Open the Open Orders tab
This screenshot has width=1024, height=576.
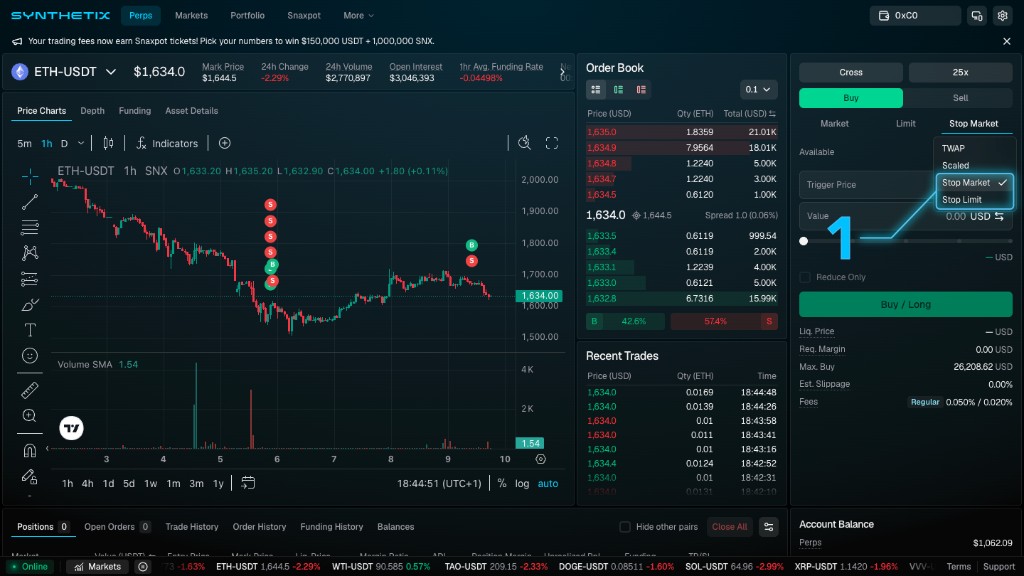118,527
